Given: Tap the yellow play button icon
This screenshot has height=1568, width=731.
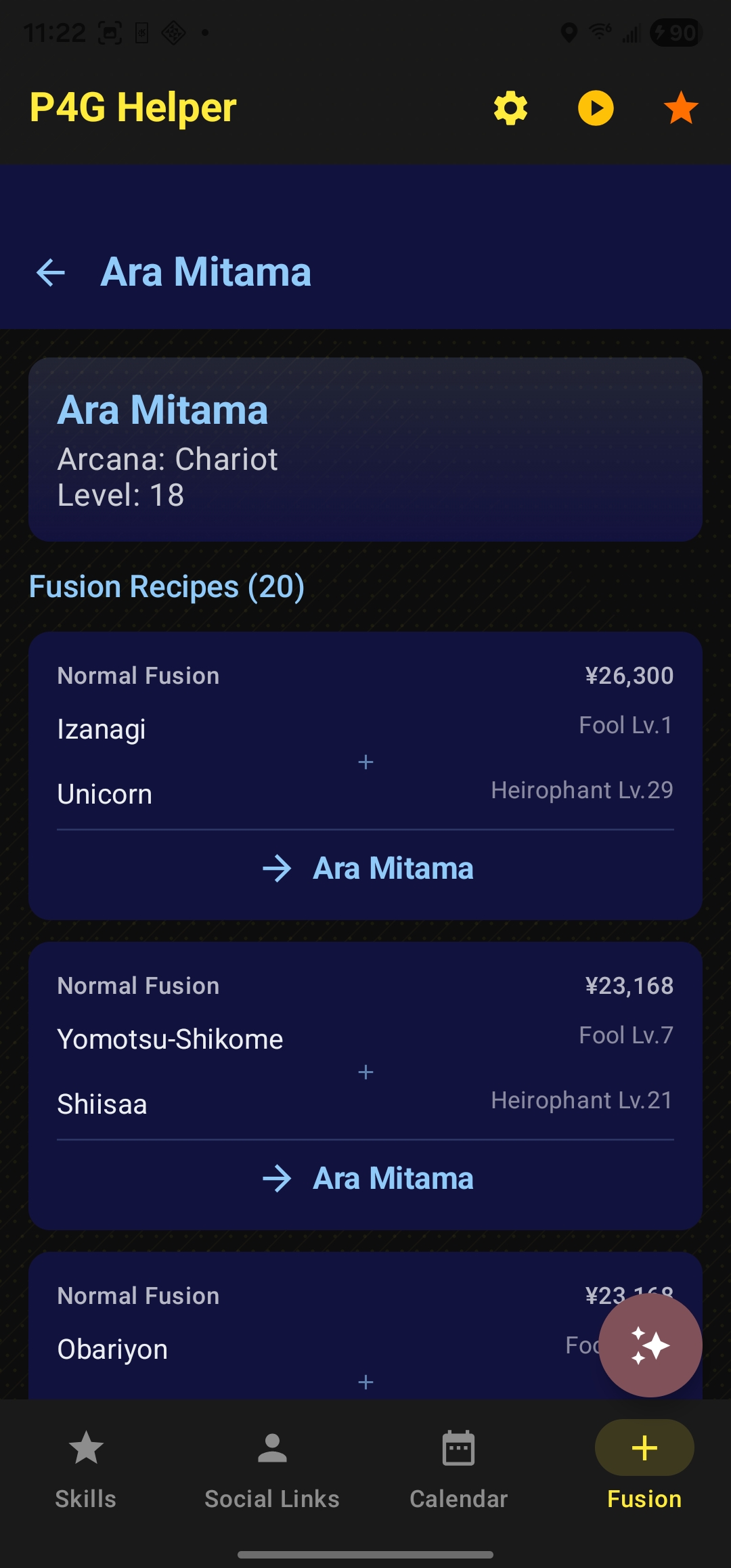Looking at the screenshot, I should (x=596, y=108).
